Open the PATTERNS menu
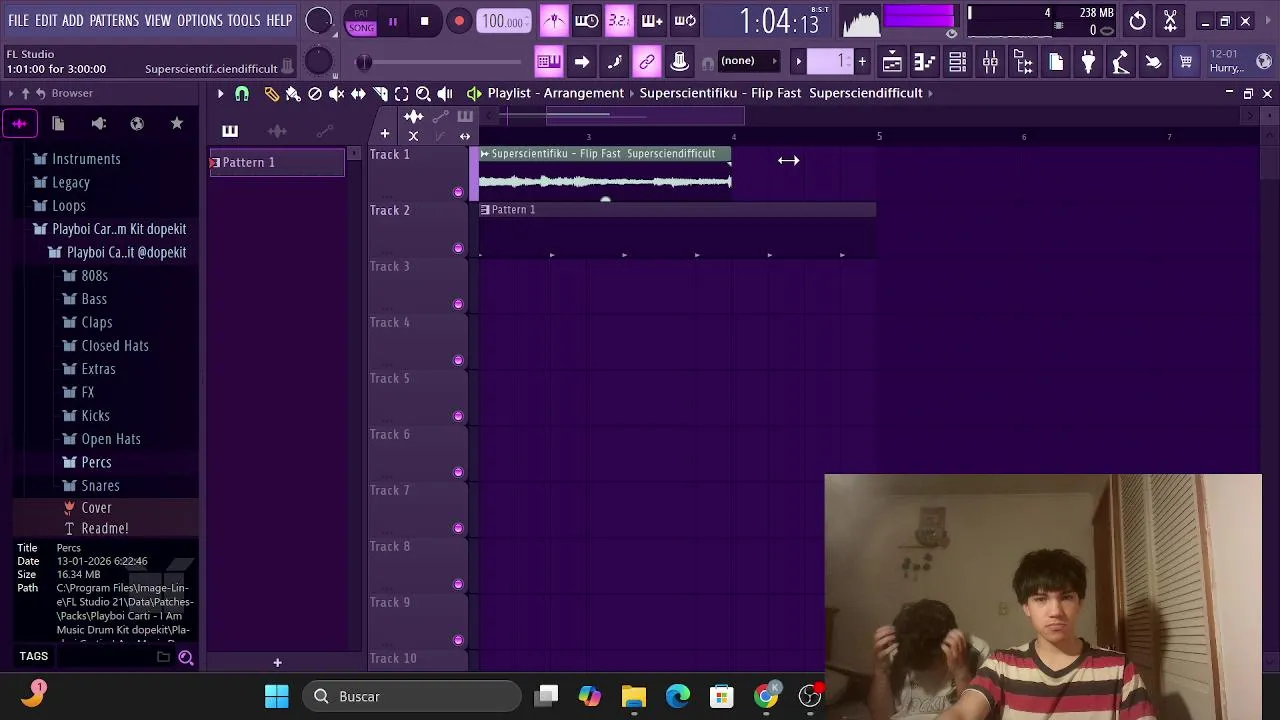This screenshot has width=1280, height=720. tap(114, 20)
